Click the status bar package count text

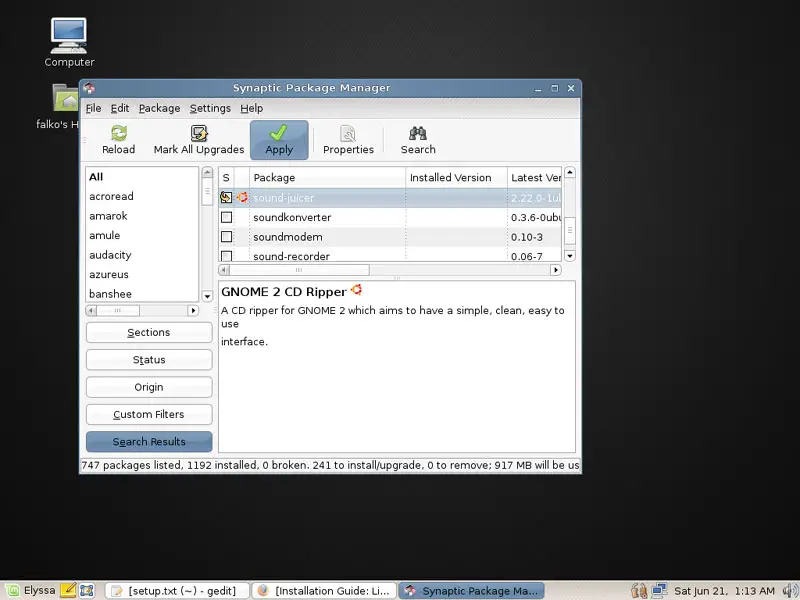(330, 465)
